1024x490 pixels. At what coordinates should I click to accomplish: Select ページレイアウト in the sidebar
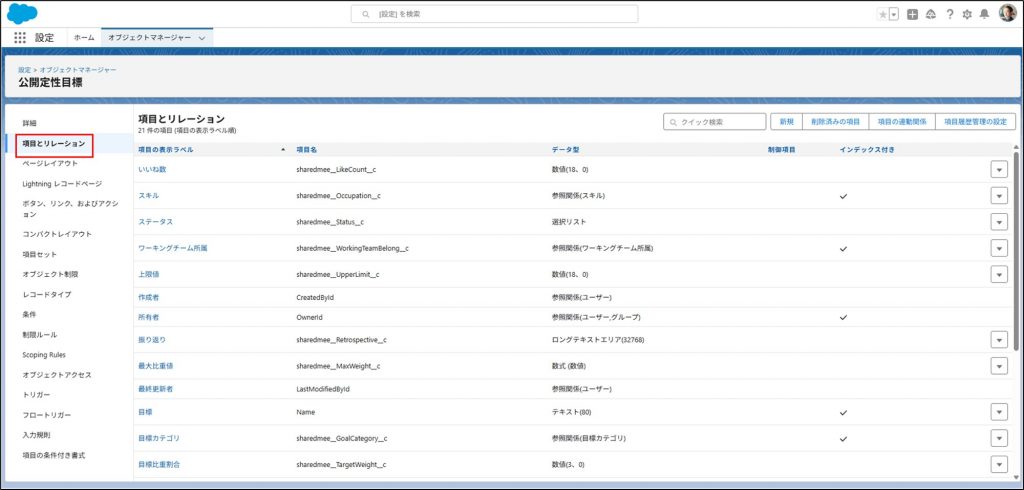pos(50,163)
